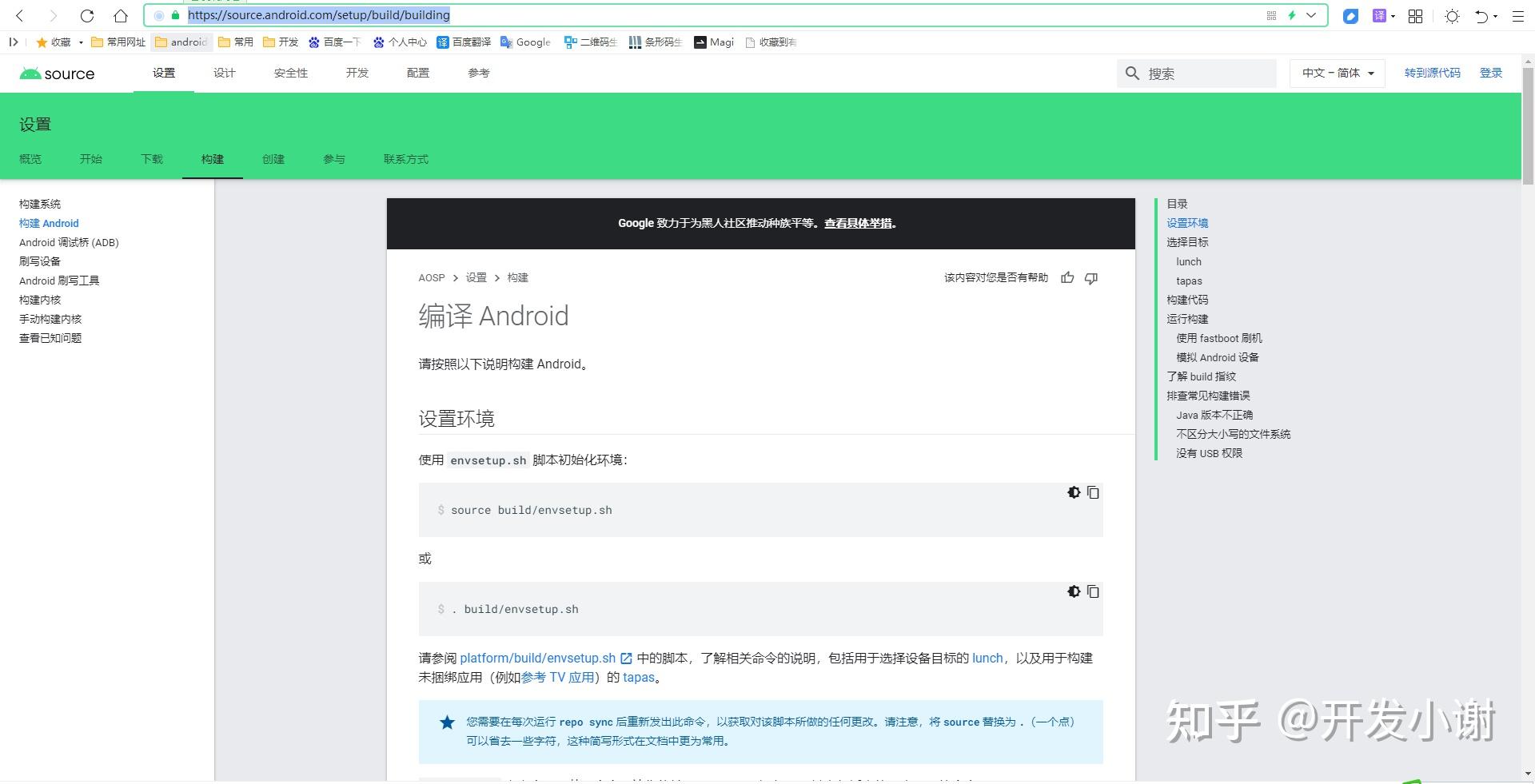This screenshot has height=784, width=1535.
Task: Copy the . build/envsetup.sh code snippet
Action: point(1093,592)
